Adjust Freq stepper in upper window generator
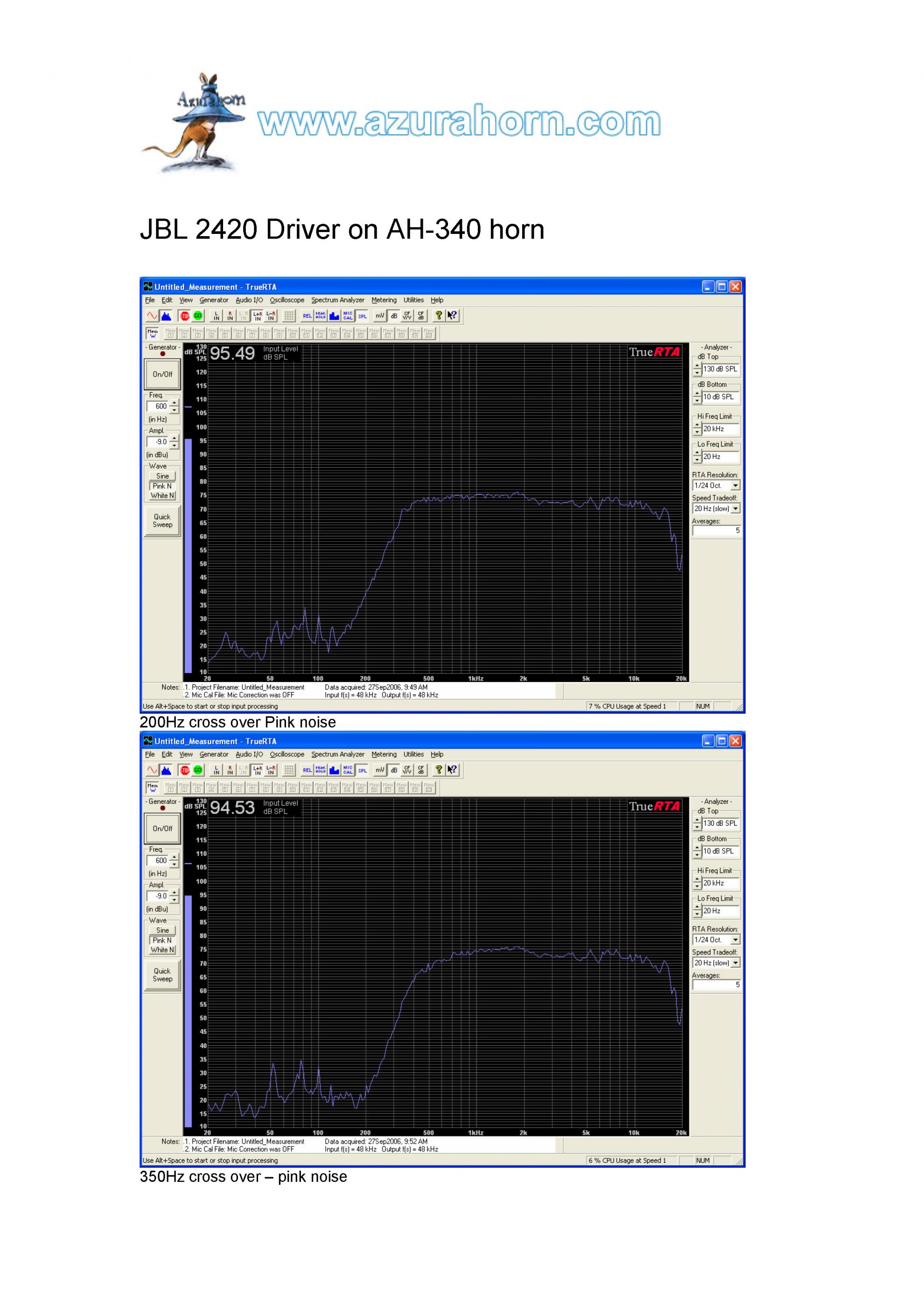Viewport: 924px width, 1307px height. 174,407
